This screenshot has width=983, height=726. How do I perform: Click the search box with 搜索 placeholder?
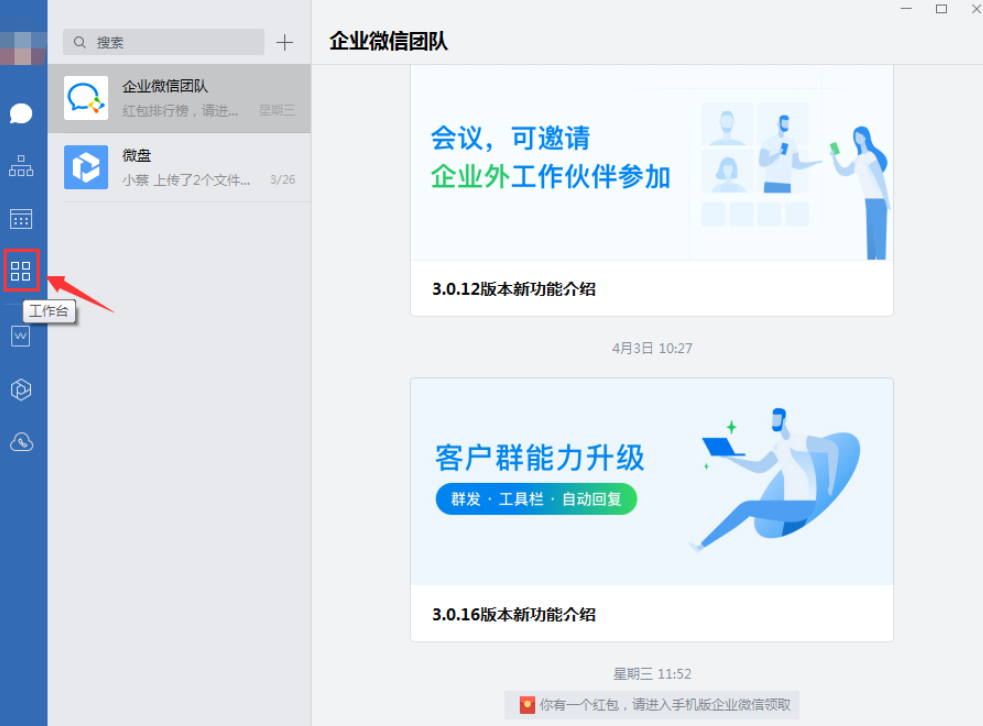point(164,42)
